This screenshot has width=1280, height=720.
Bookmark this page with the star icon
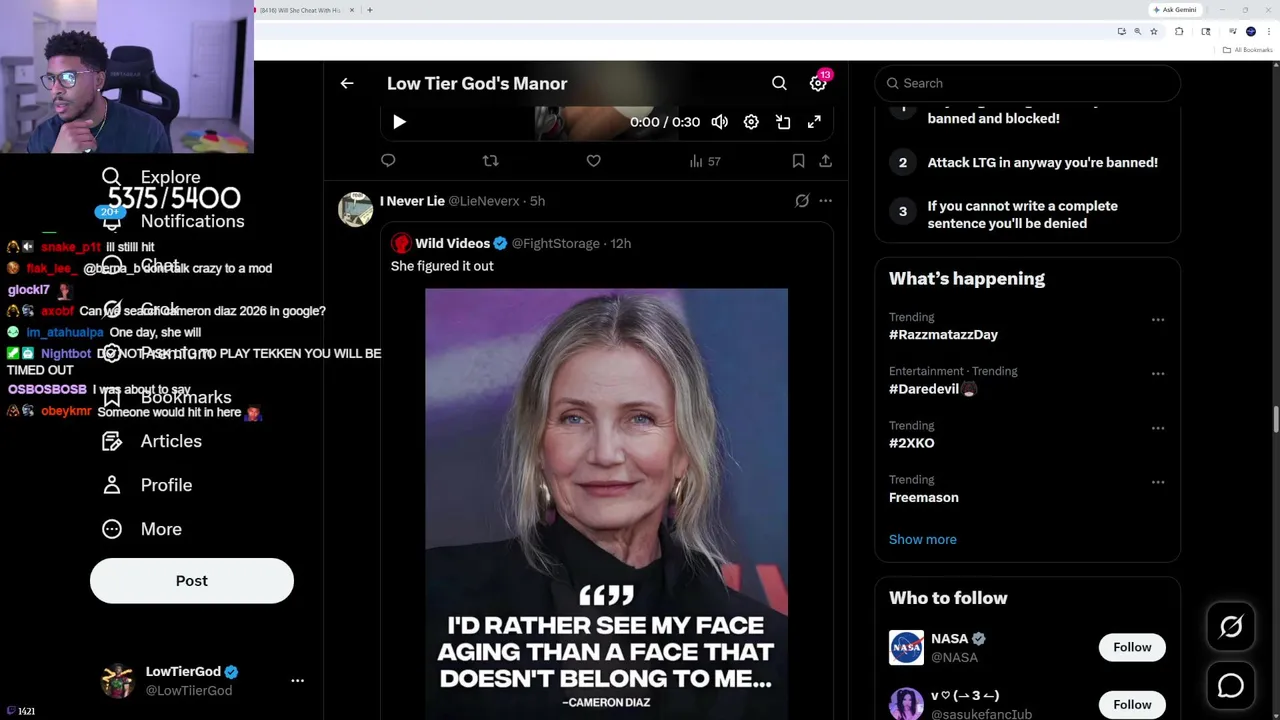1154,32
